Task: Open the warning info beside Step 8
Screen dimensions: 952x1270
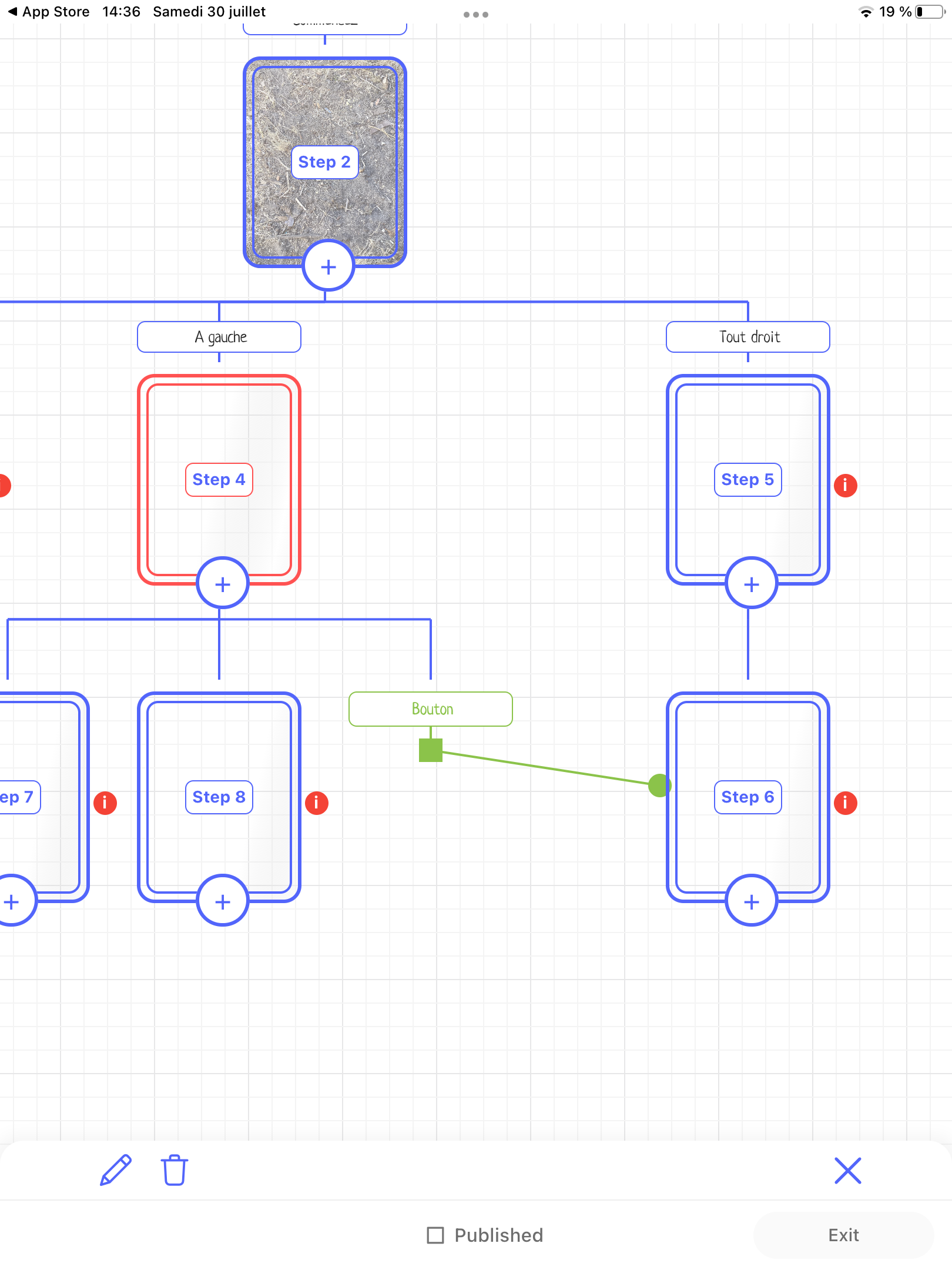Action: (x=316, y=803)
